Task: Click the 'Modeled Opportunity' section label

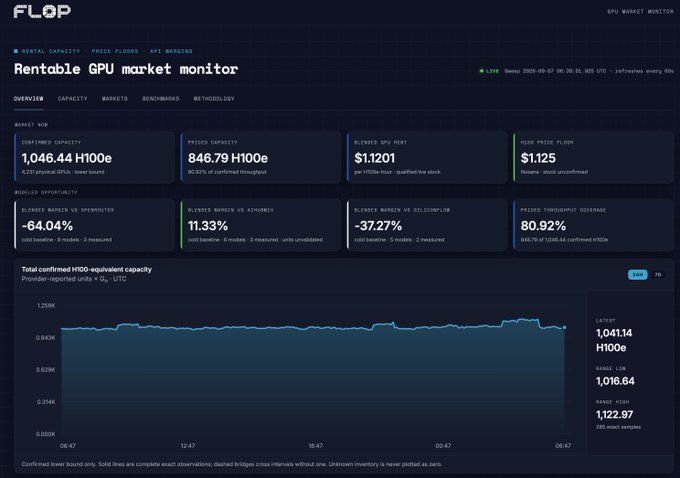Action: (x=46, y=192)
